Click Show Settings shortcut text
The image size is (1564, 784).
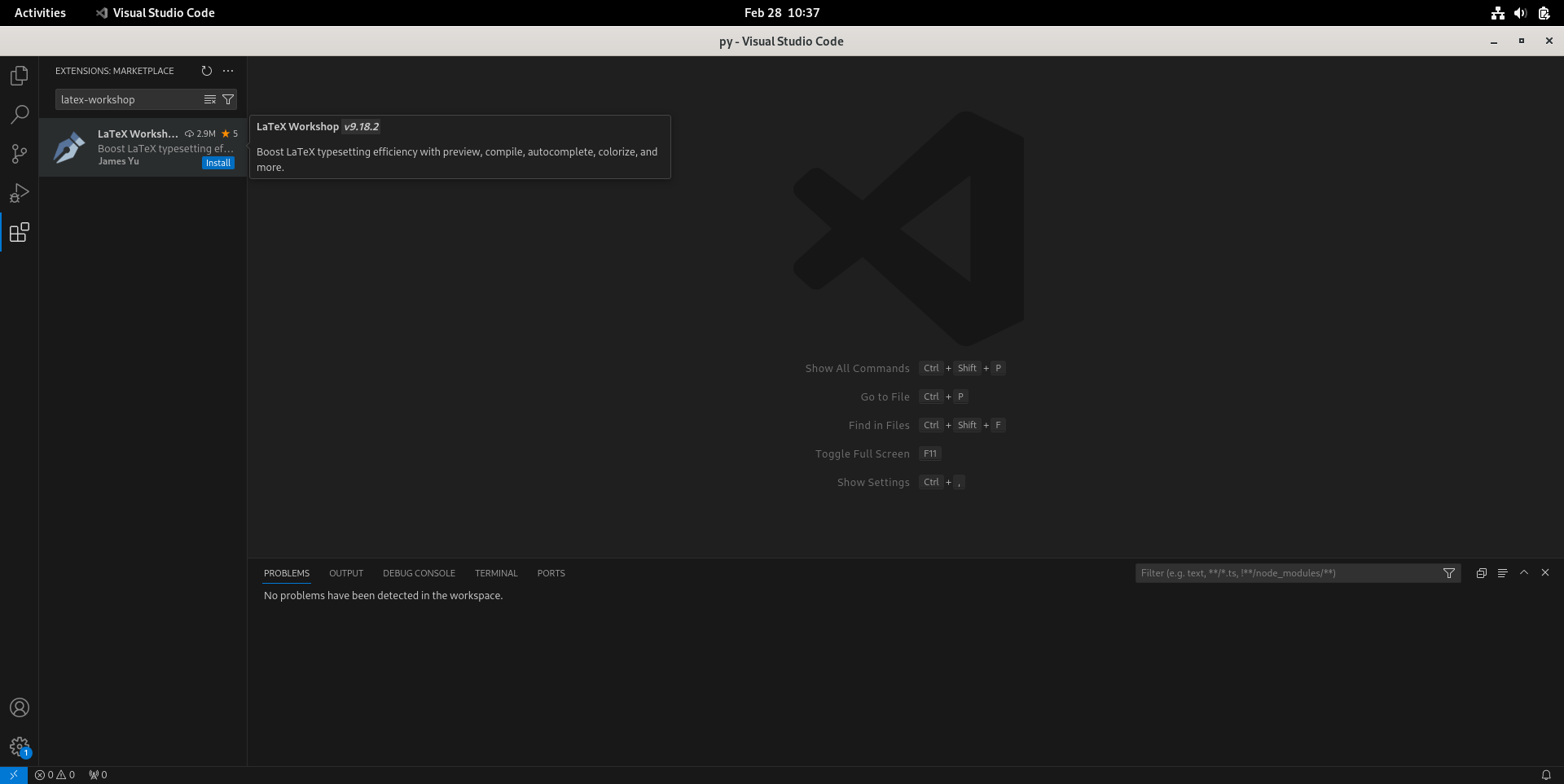(873, 482)
